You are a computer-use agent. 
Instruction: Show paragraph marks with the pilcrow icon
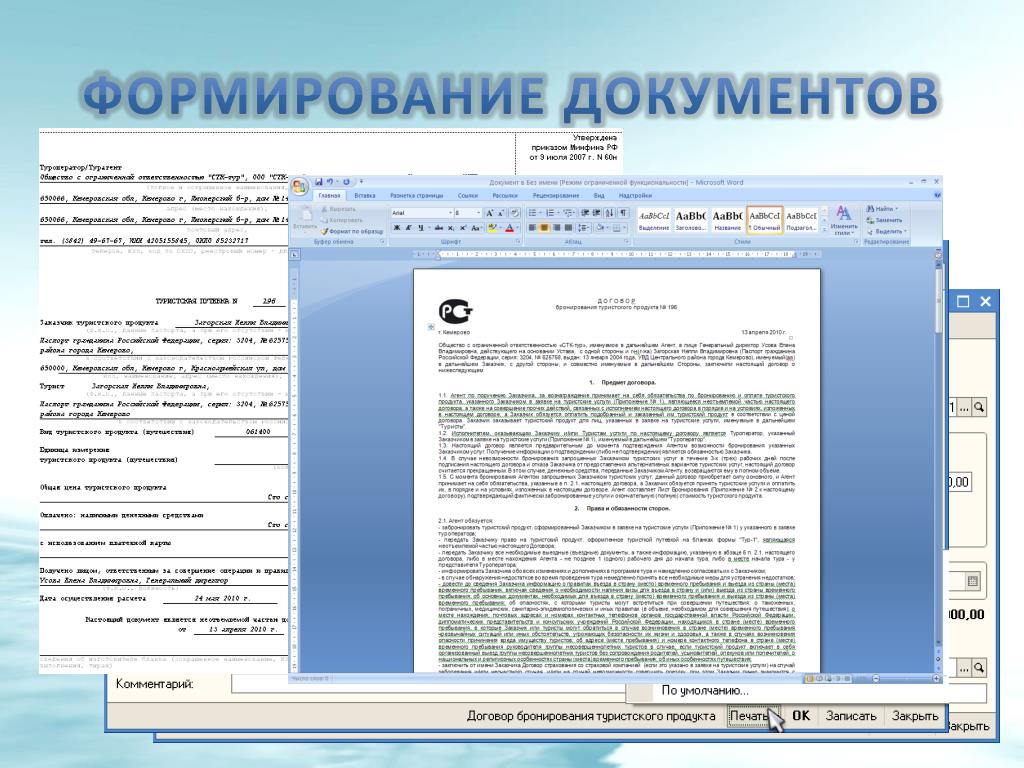pyautogui.click(x=624, y=213)
